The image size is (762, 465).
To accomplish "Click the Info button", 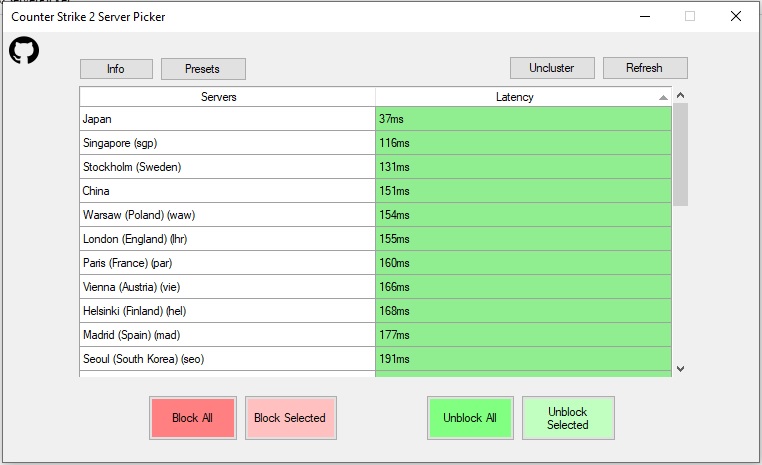I will click(116, 69).
